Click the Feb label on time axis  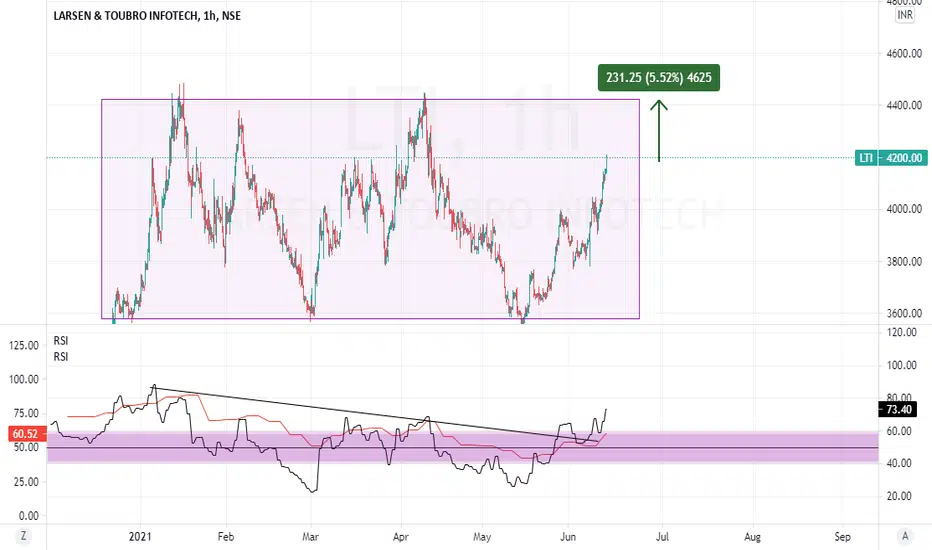point(226,536)
